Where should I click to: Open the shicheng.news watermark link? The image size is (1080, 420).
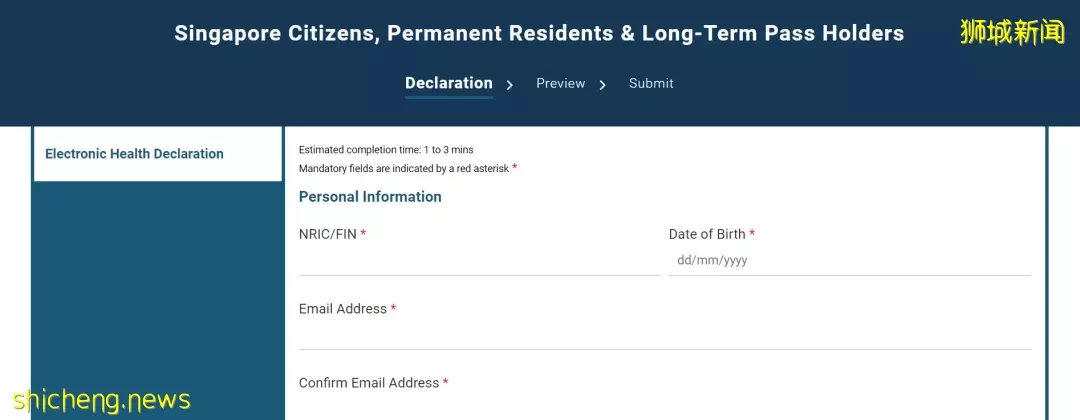click(101, 401)
